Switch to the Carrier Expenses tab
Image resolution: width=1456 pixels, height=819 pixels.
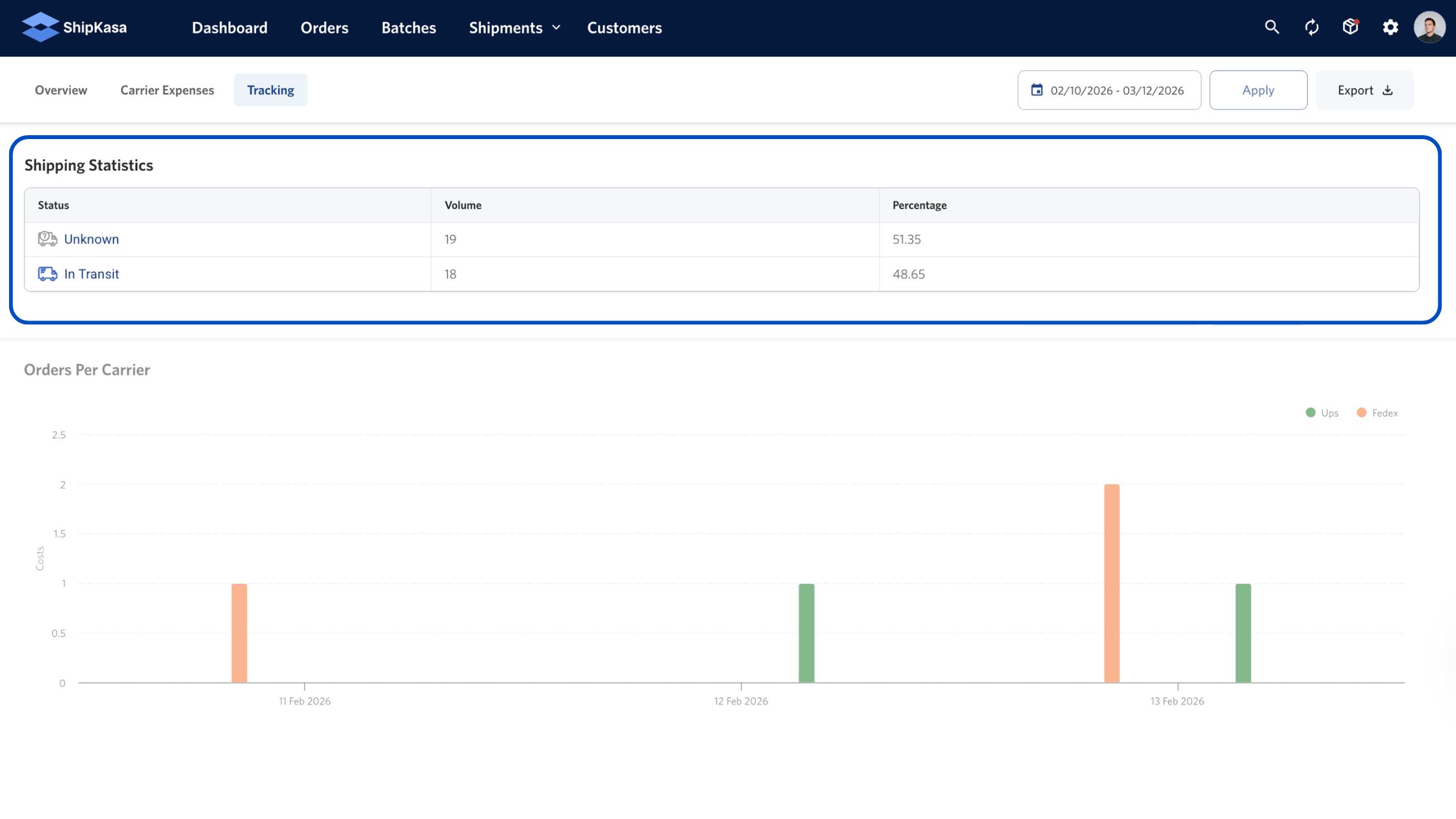coord(167,90)
